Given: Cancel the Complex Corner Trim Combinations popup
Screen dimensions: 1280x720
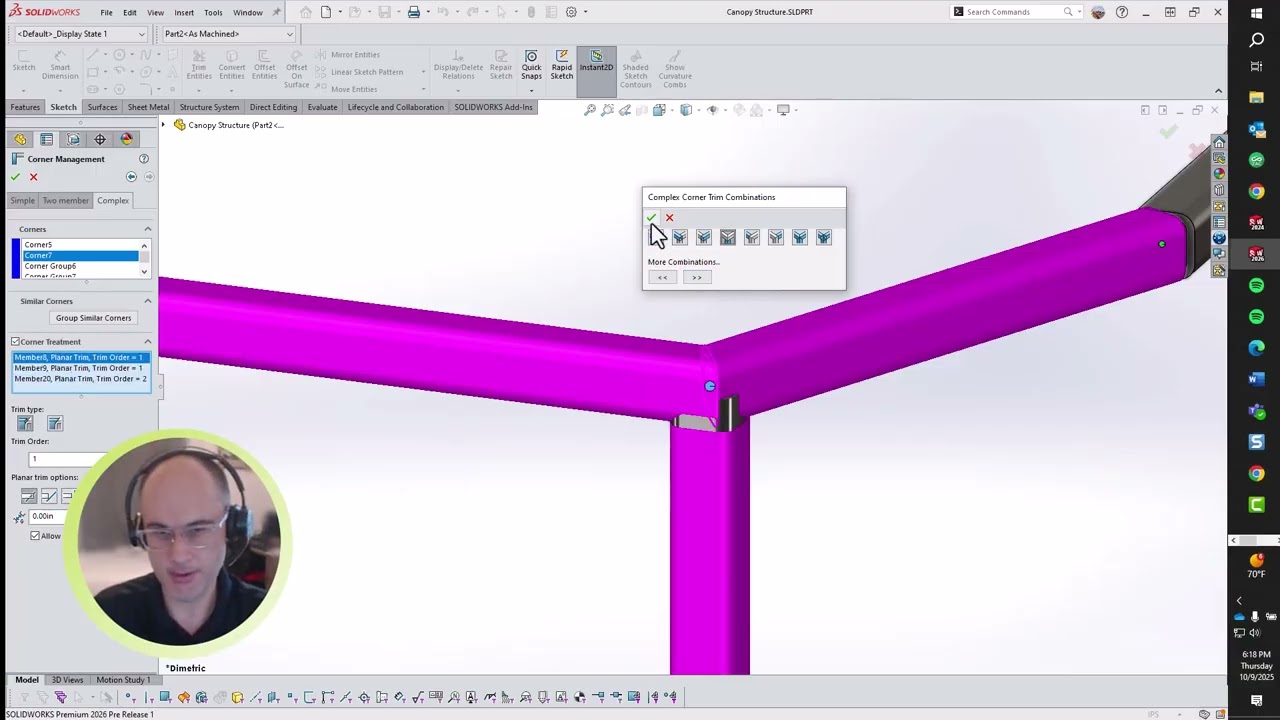Looking at the screenshot, I should [669, 217].
